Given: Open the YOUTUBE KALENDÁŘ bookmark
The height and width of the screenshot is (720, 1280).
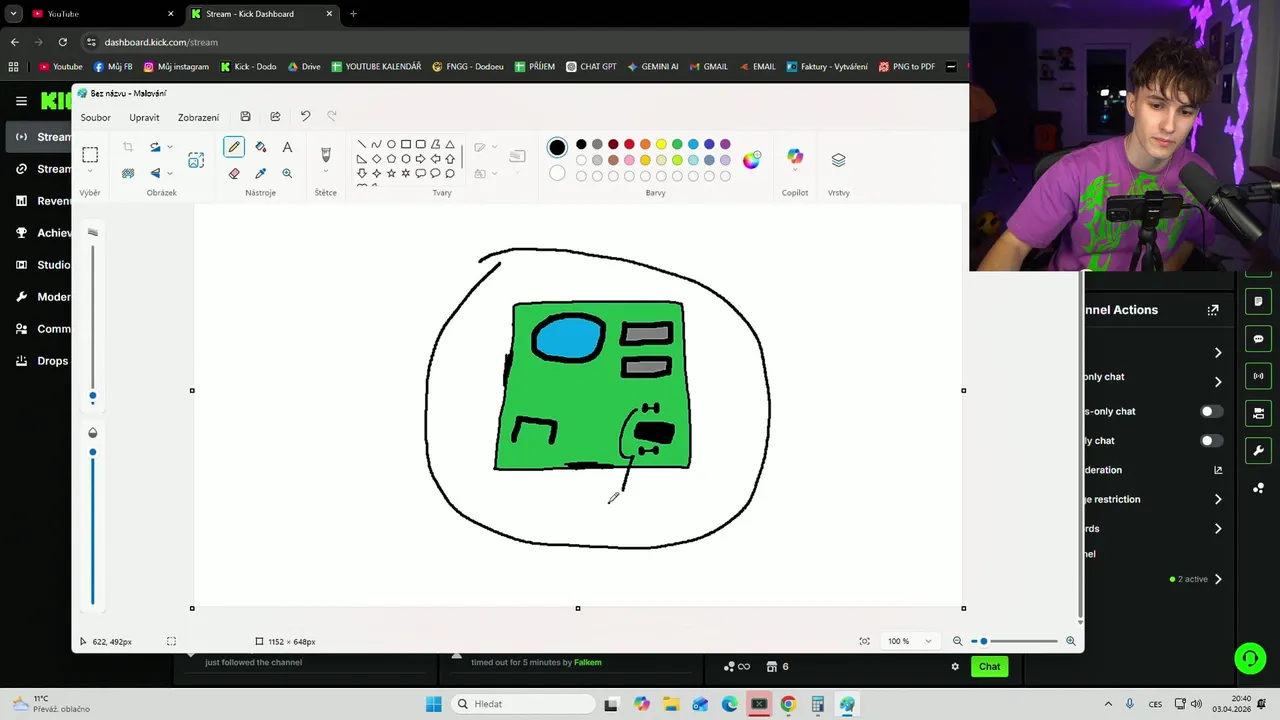Looking at the screenshot, I should pos(376,67).
